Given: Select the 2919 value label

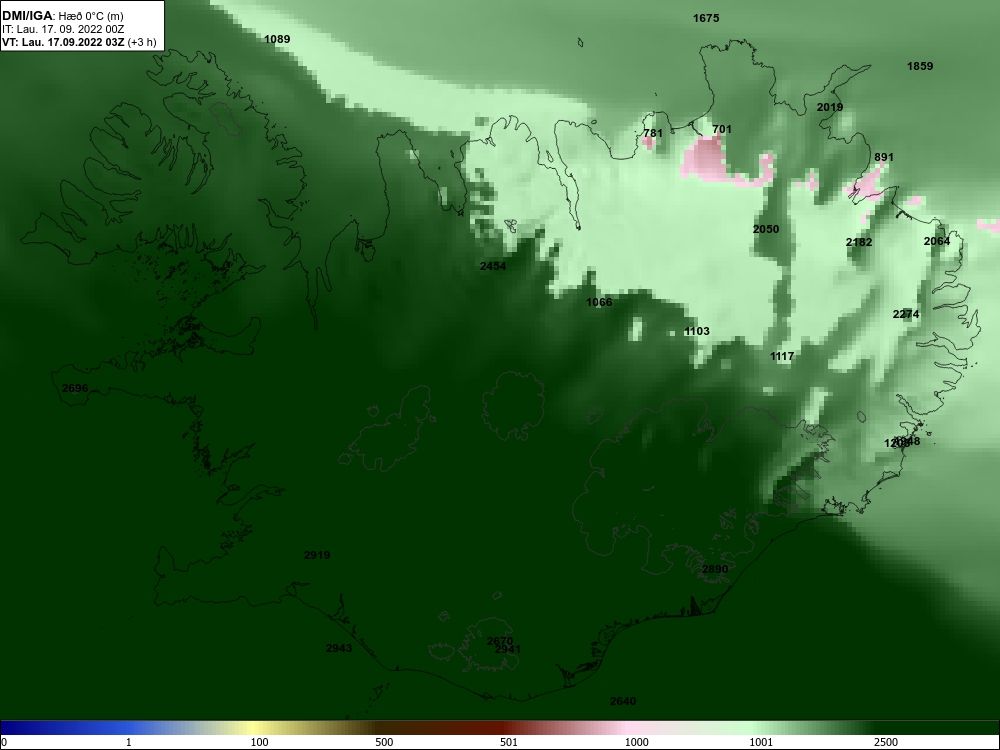Looking at the screenshot, I should coord(317,555).
